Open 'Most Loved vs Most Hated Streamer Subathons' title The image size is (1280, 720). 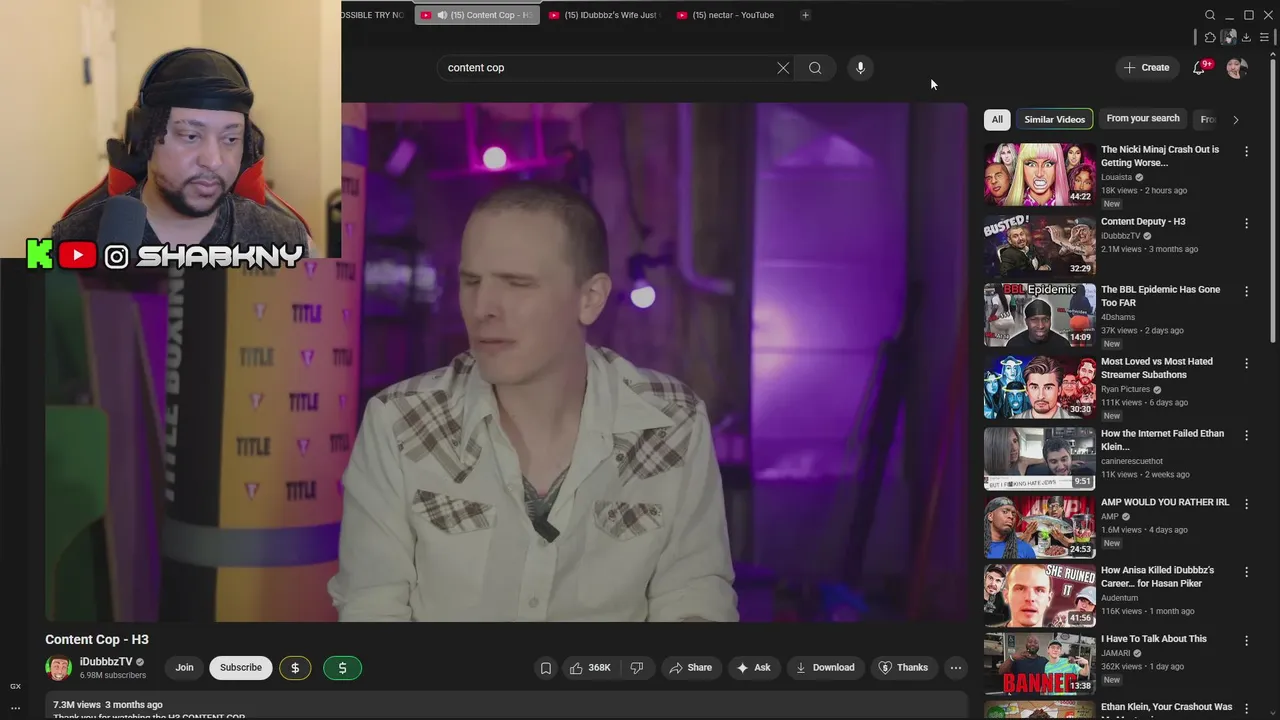(x=1157, y=368)
